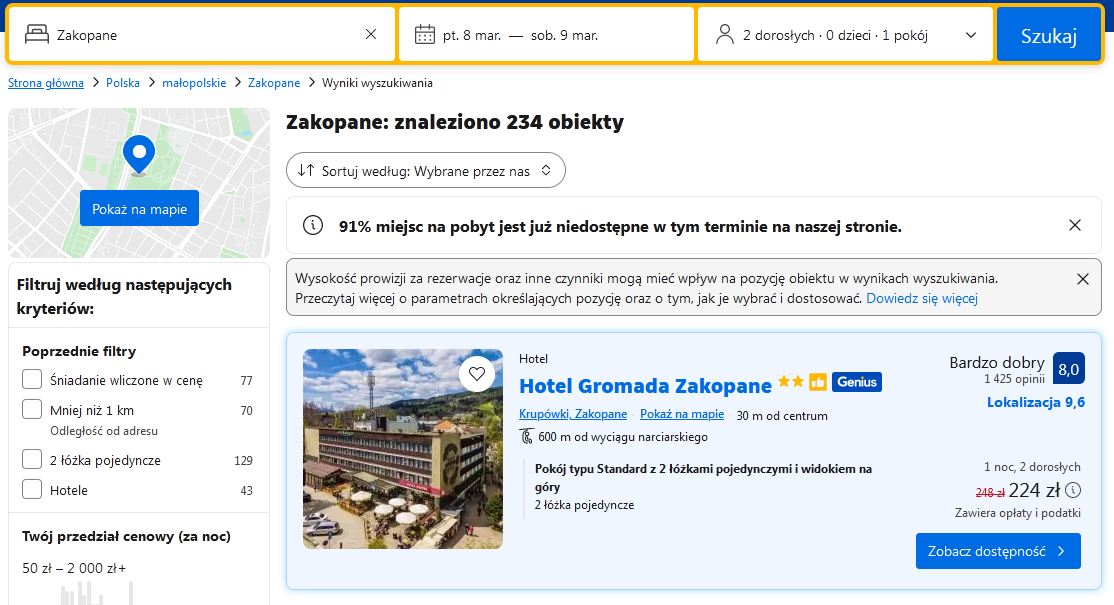Click the guests person icon
Viewport: 1114px width, 605px height.
click(x=725, y=35)
